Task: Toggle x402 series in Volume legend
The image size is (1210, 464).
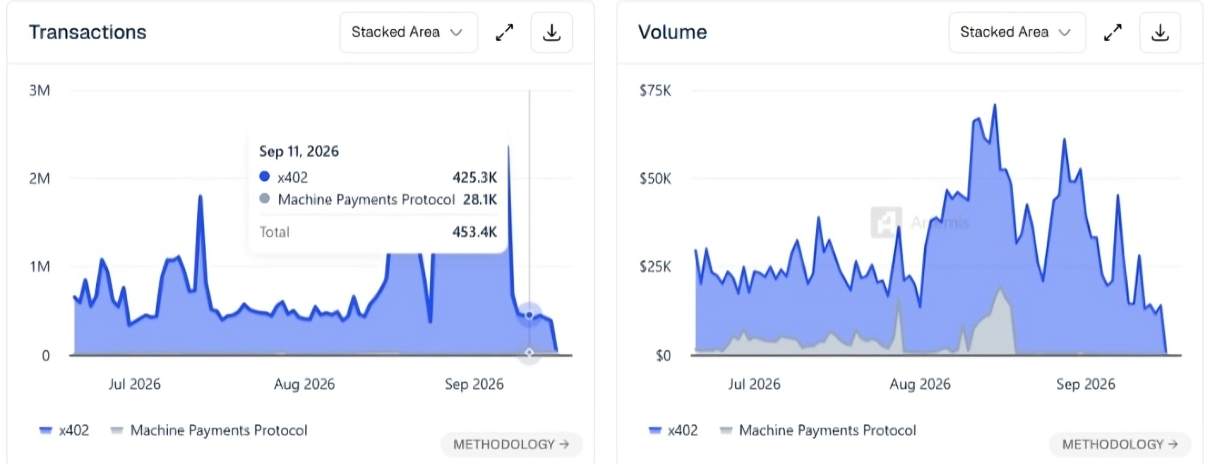Action: click(x=673, y=430)
